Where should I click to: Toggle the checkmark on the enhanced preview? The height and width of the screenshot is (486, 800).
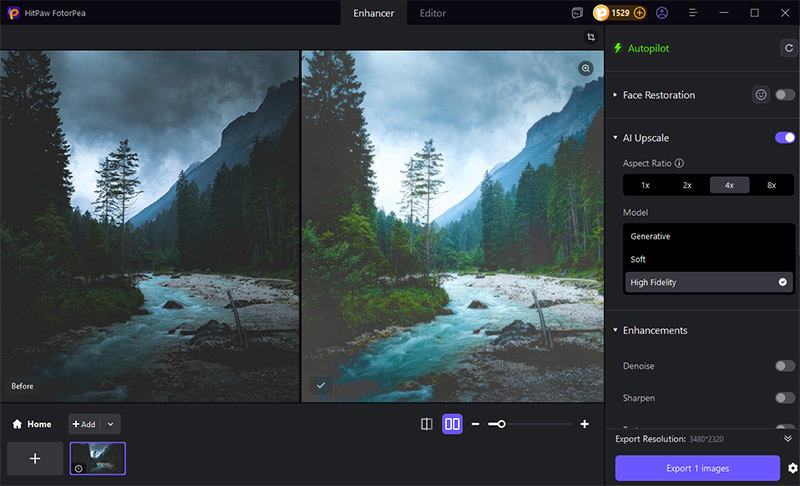[x=321, y=386]
